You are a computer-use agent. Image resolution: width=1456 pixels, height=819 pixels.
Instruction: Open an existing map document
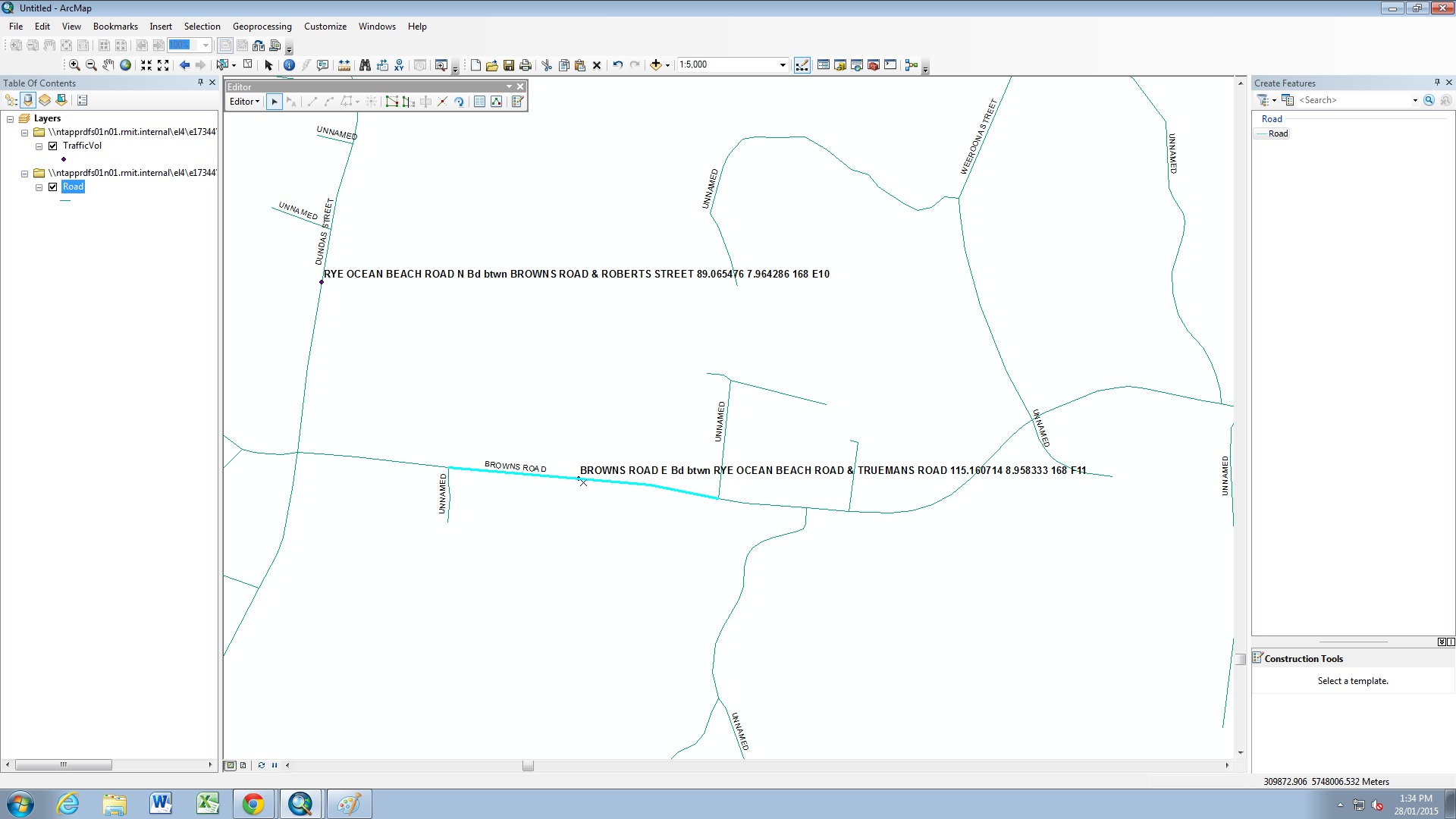[492, 65]
